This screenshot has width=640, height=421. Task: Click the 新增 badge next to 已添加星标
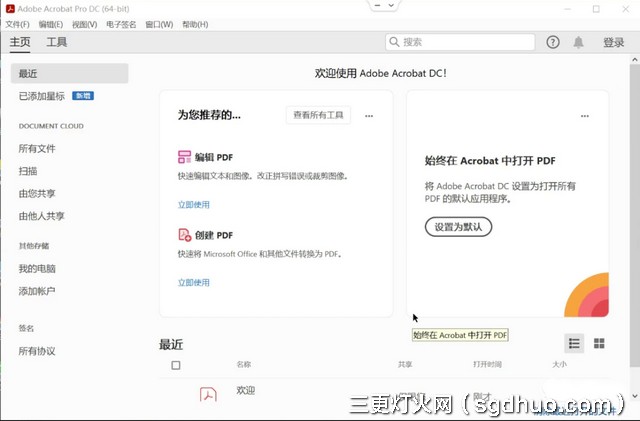(83, 96)
